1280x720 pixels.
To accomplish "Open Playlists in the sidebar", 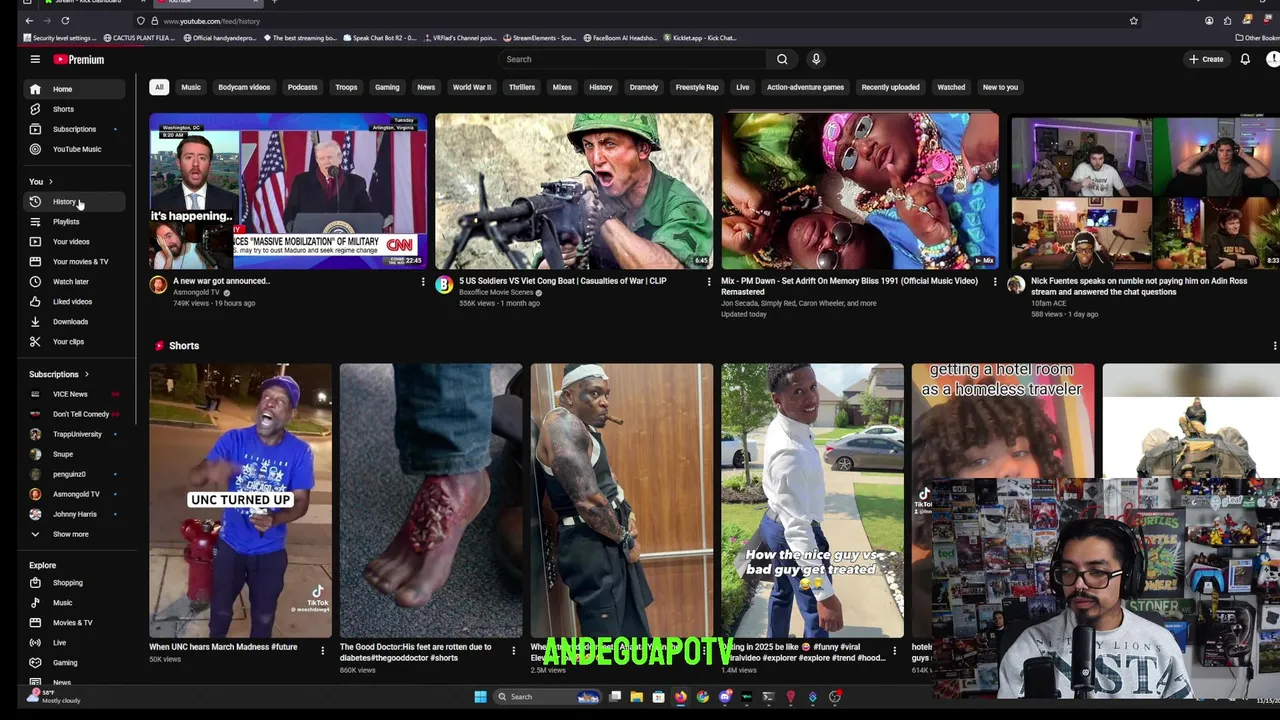I will pyautogui.click(x=76, y=221).
